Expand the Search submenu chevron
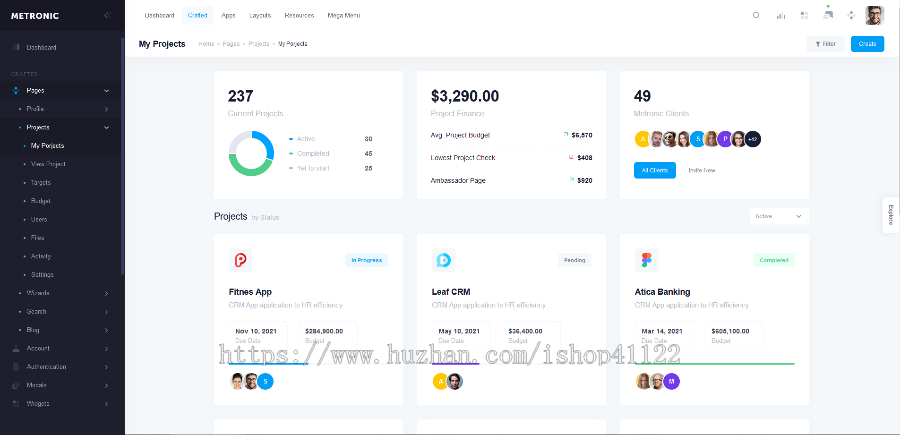The width and height of the screenshot is (900, 435). click(x=107, y=312)
